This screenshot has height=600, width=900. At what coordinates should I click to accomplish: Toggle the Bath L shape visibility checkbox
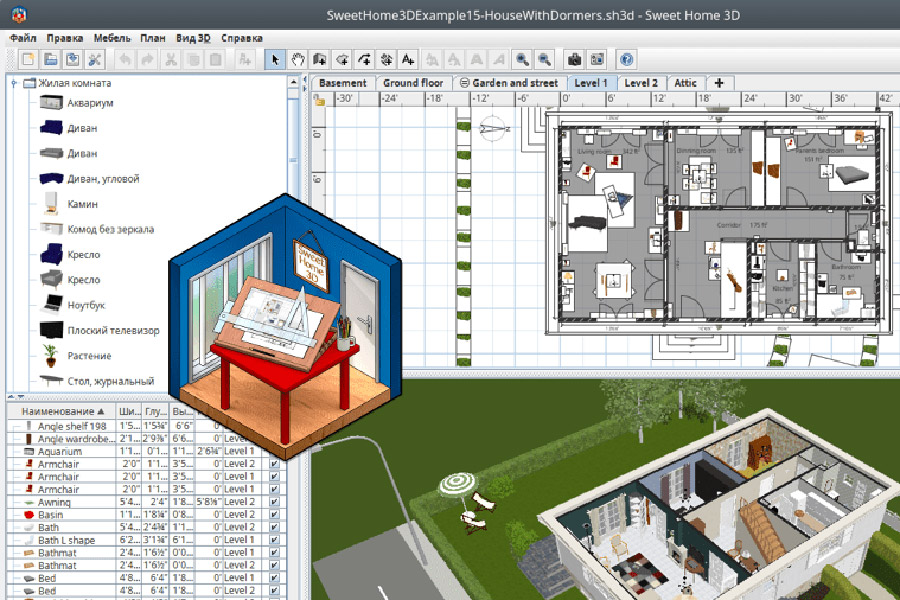(274, 540)
